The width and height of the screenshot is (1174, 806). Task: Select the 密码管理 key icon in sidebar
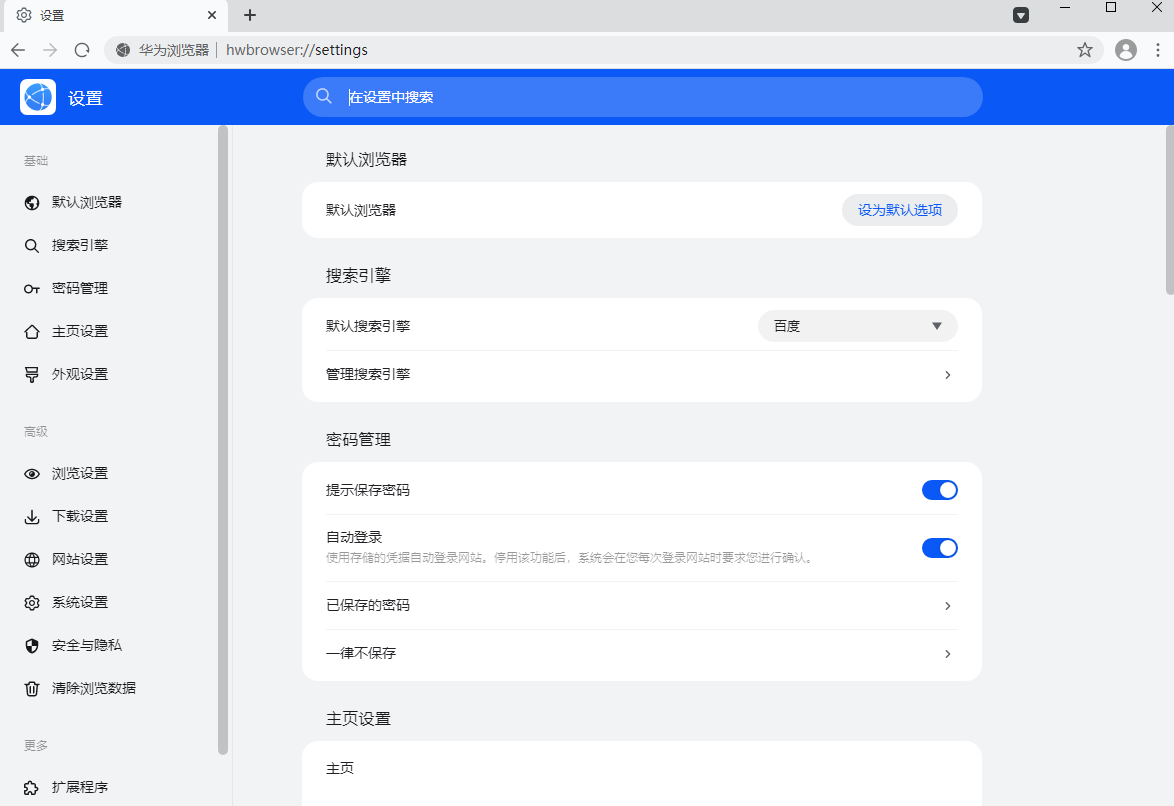tap(32, 288)
